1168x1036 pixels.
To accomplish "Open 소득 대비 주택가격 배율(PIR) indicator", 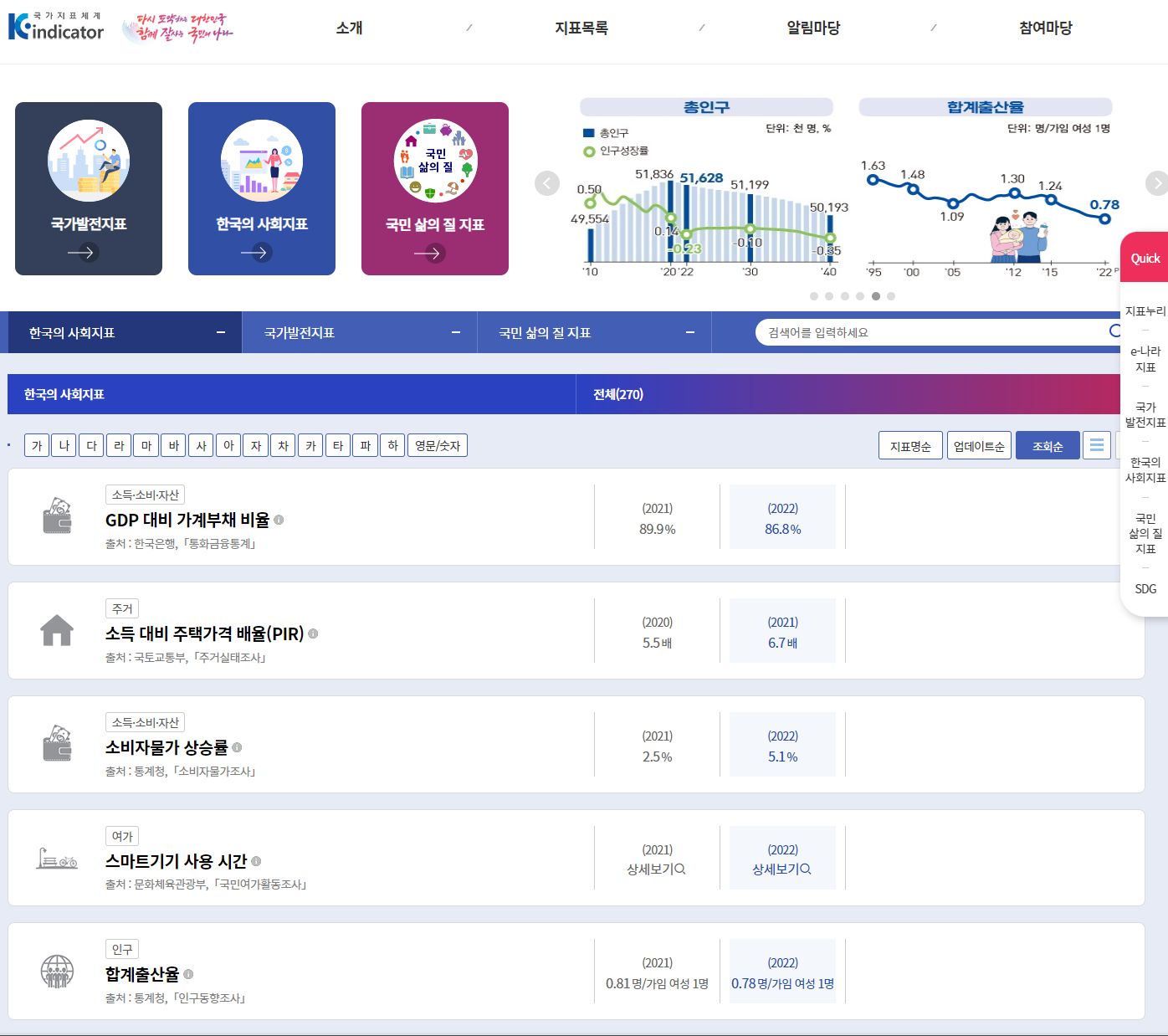I will (205, 633).
